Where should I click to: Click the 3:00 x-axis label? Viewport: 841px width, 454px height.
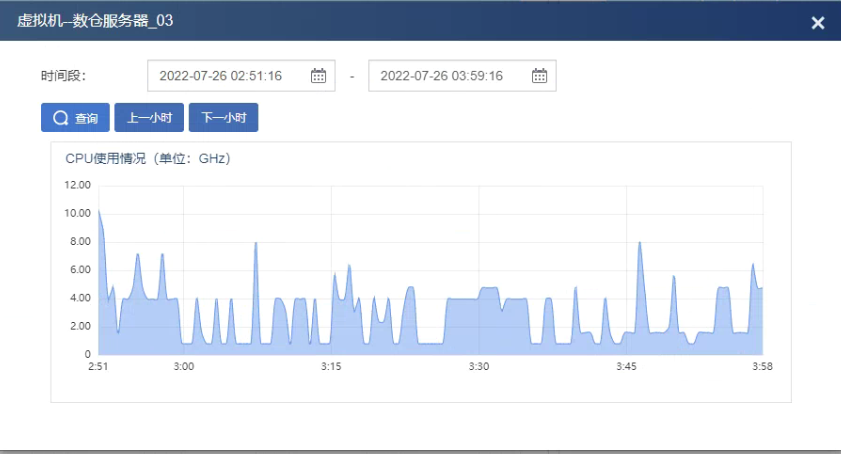[183, 367]
